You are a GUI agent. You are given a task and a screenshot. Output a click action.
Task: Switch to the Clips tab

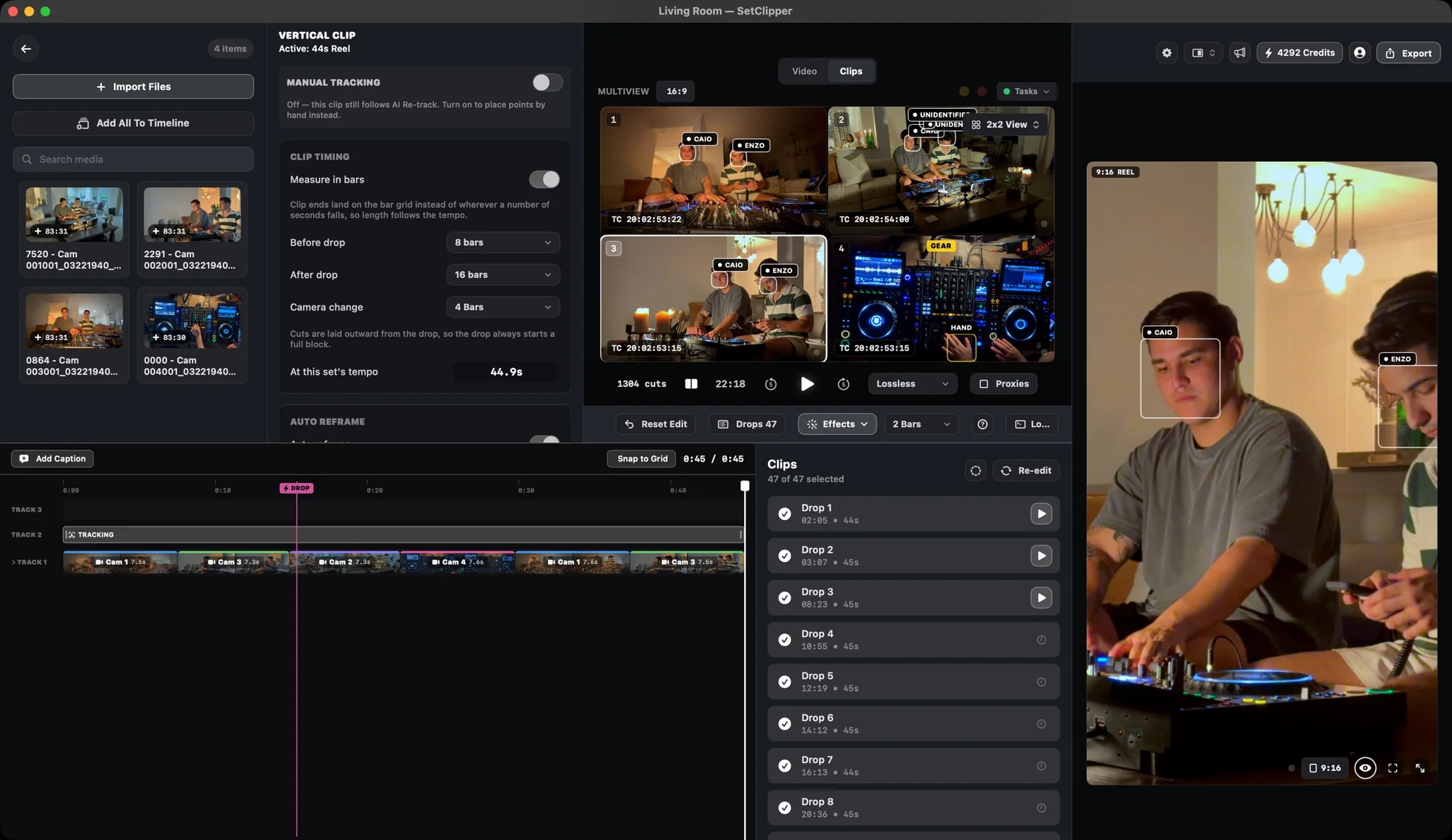(851, 71)
